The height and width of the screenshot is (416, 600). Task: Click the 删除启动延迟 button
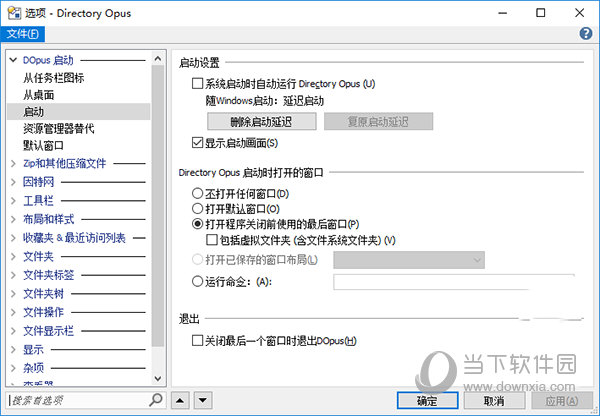coord(262,121)
